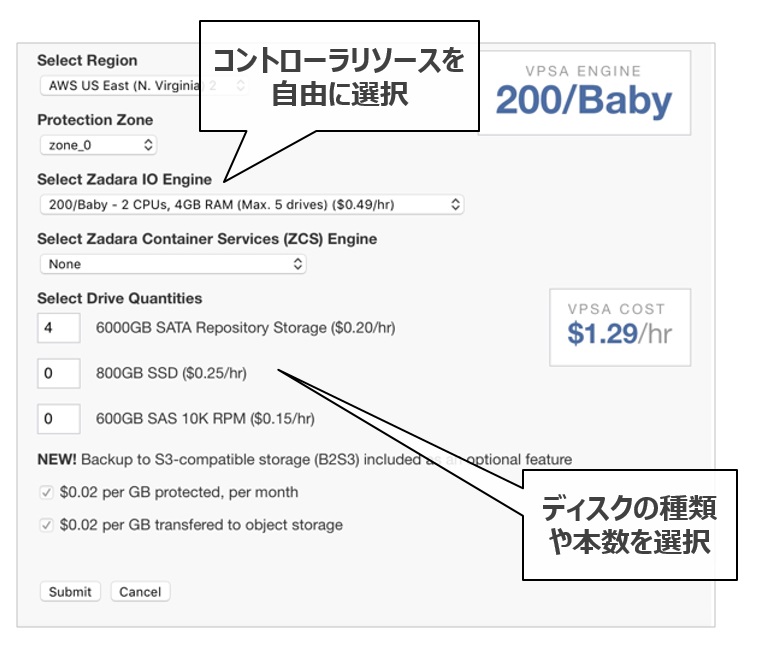Click the Select Drive Quantities heading
This screenshot has height=650, width=764.
(x=119, y=298)
